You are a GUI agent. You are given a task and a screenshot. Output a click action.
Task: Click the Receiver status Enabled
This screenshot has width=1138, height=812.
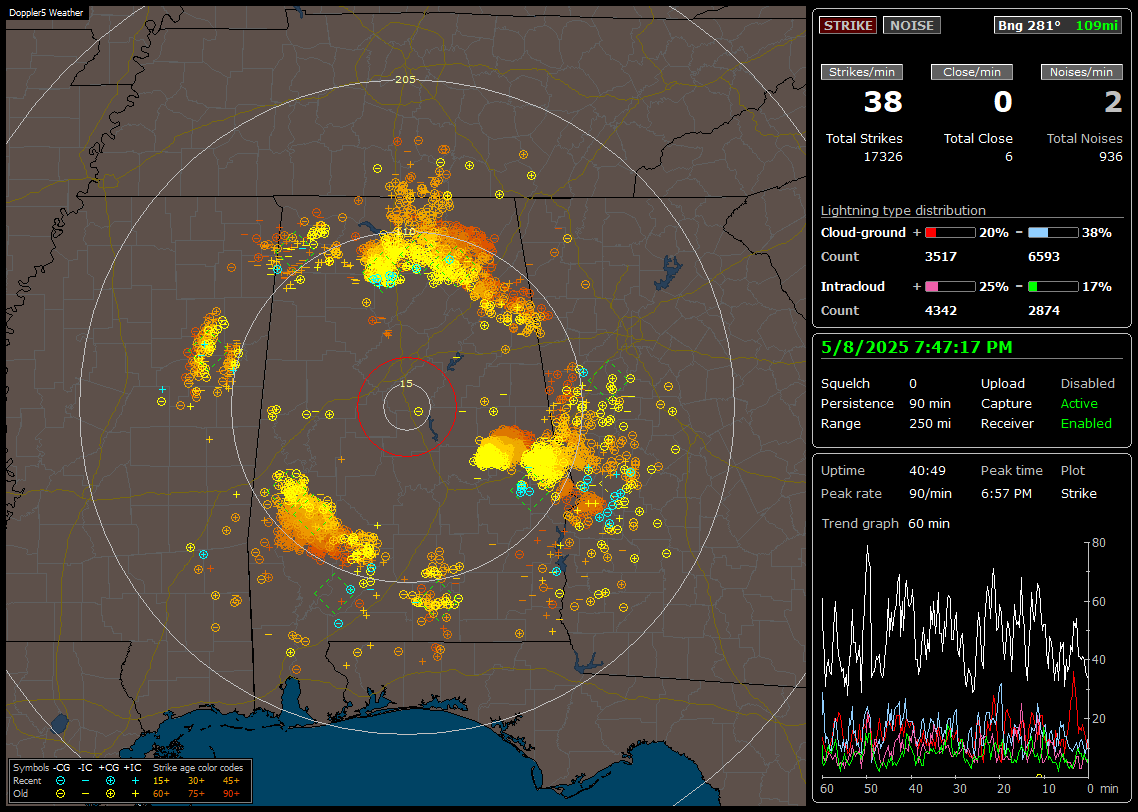point(1086,424)
